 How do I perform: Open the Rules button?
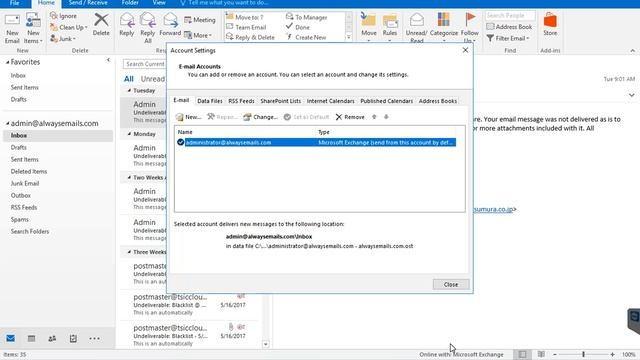(390, 27)
